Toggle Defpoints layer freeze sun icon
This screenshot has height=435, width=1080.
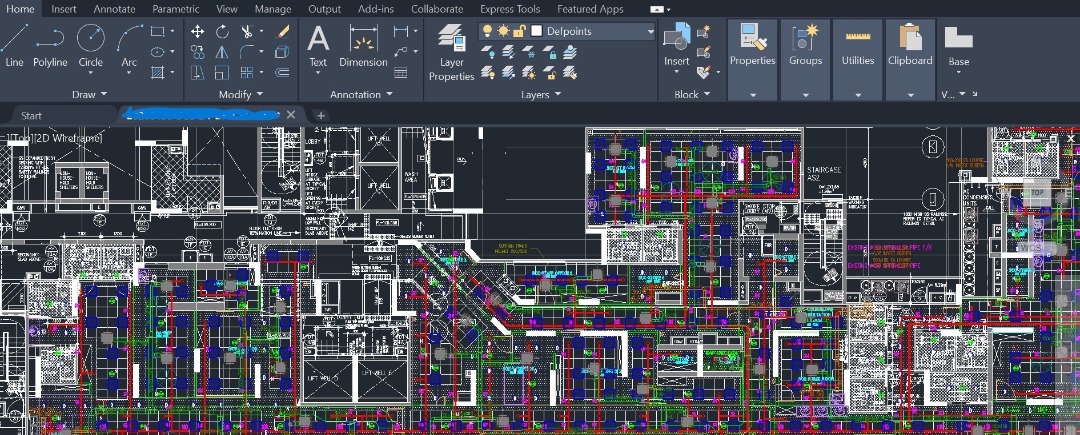[503, 31]
